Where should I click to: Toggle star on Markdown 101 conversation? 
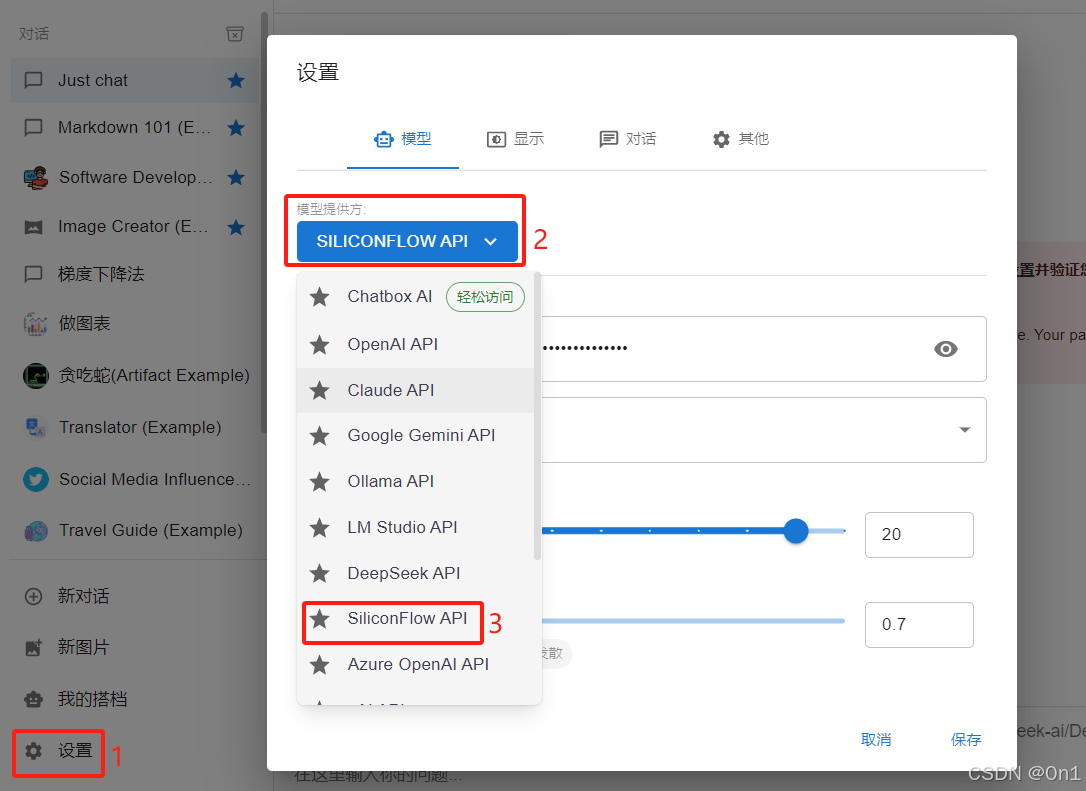(236, 127)
